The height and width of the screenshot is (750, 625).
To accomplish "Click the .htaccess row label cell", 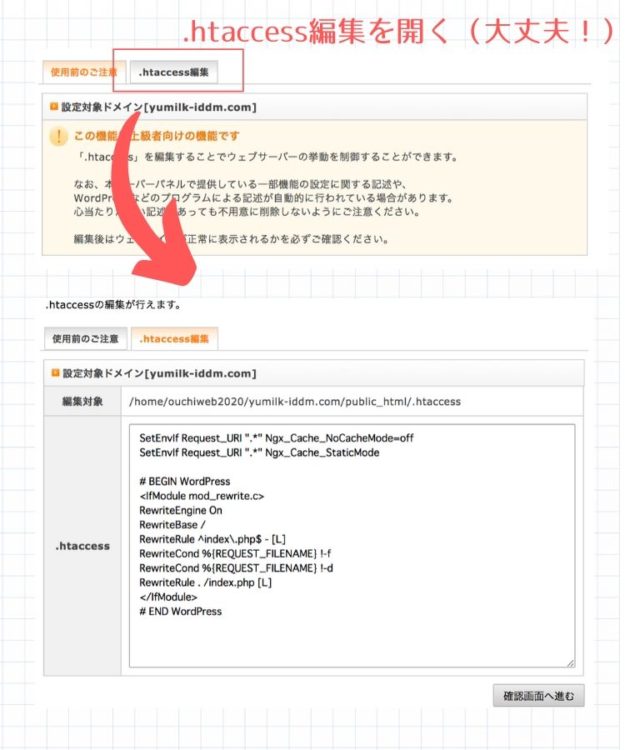I will tap(82, 546).
